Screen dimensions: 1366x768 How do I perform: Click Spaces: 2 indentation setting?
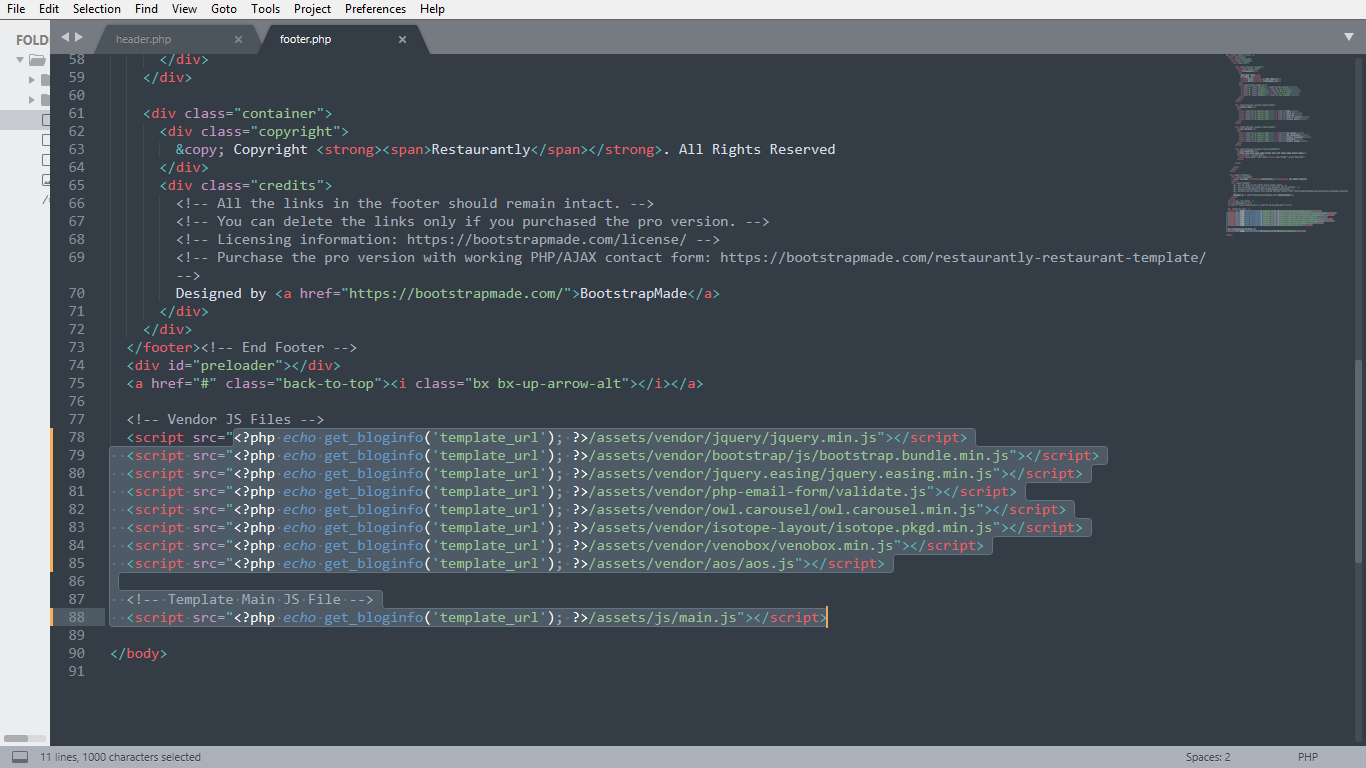point(1208,757)
